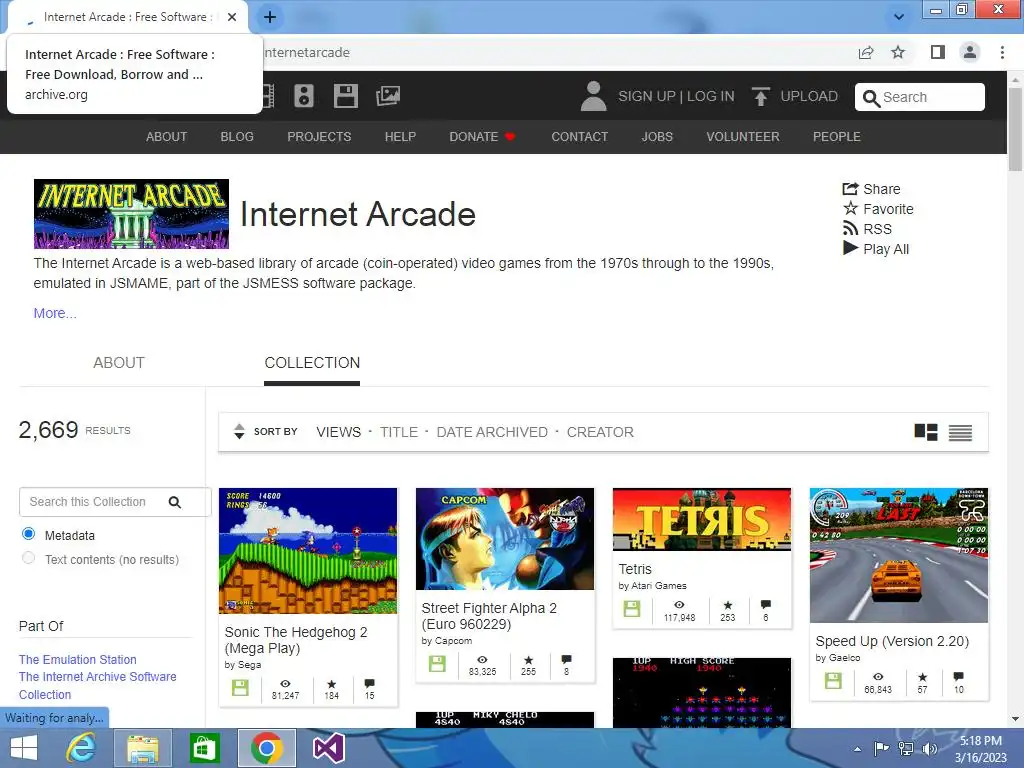Image resolution: width=1024 pixels, height=768 pixels.
Task: Open the Chrome tab search dropdown arrow
Action: (899, 17)
